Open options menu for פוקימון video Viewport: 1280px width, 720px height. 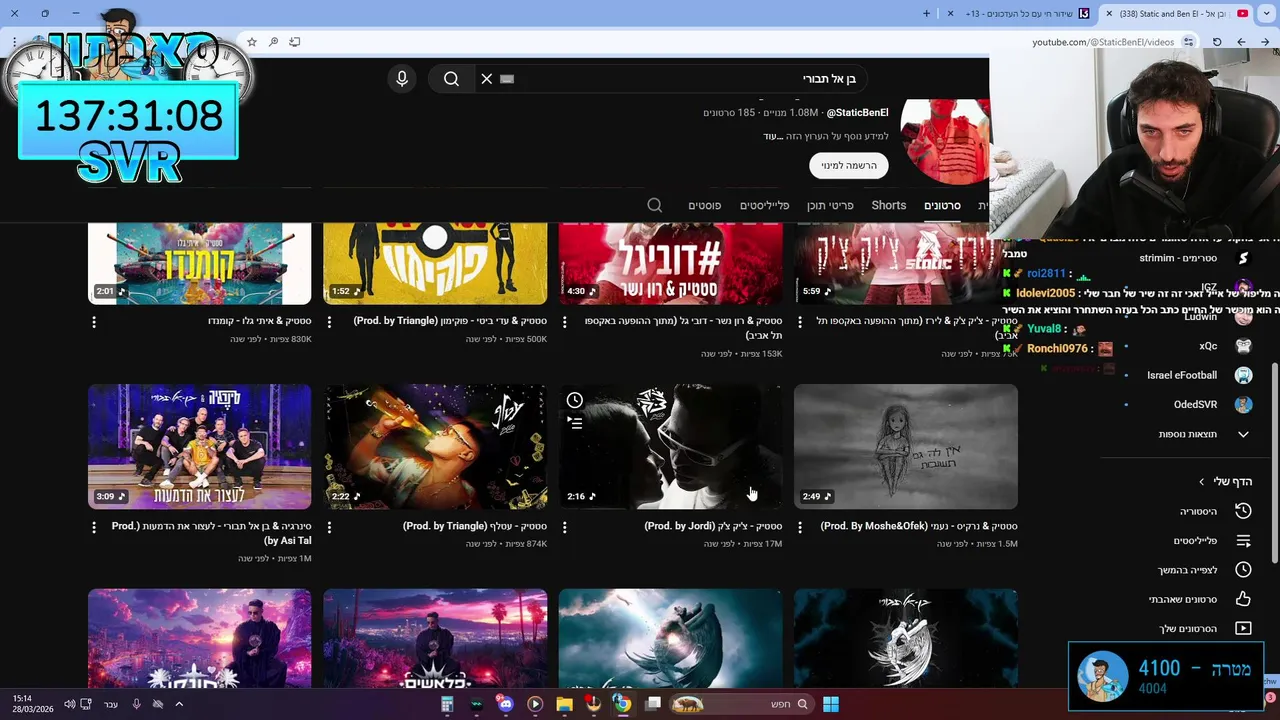[329, 322]
